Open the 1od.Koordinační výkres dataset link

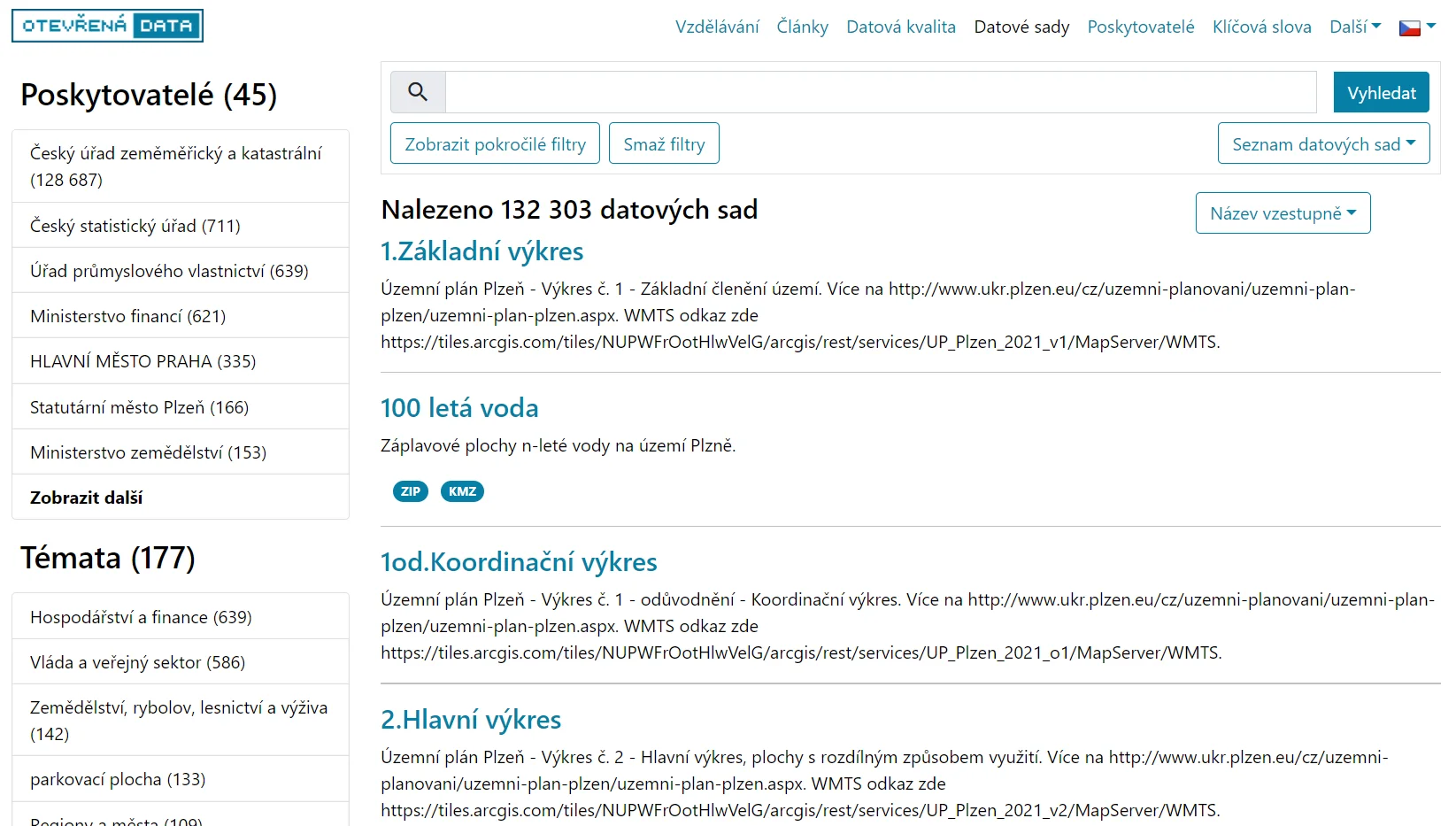point(519,562)
